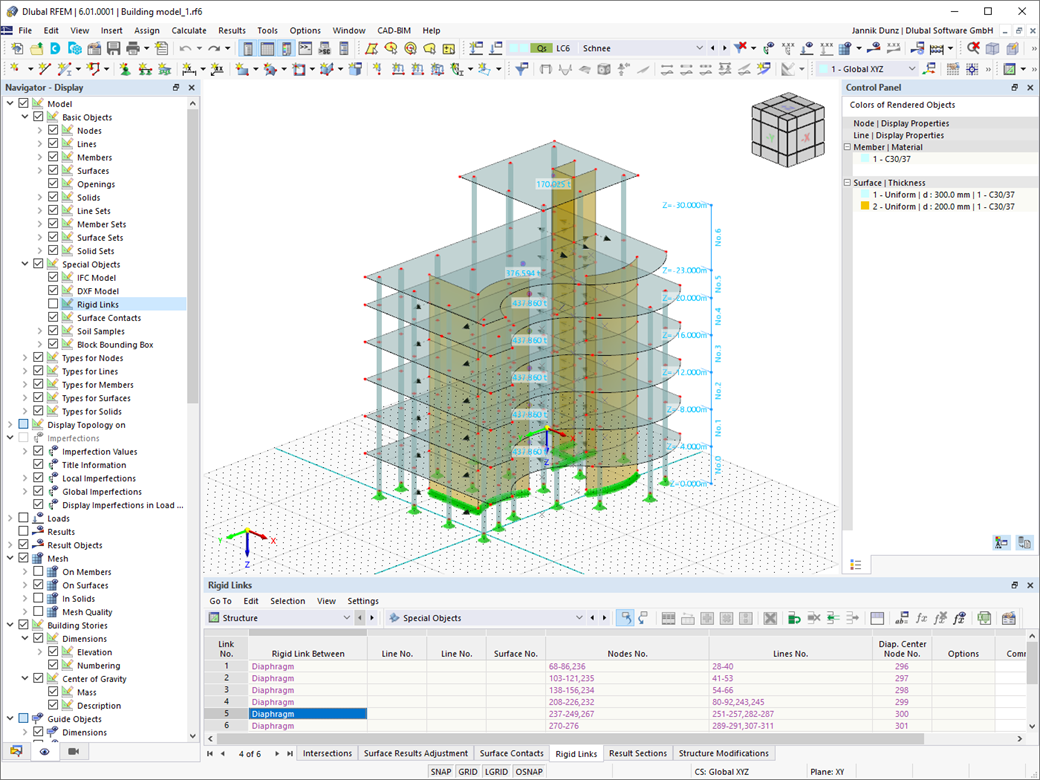
Task: Go to next table page arrow
Action: tap(277, 753)
